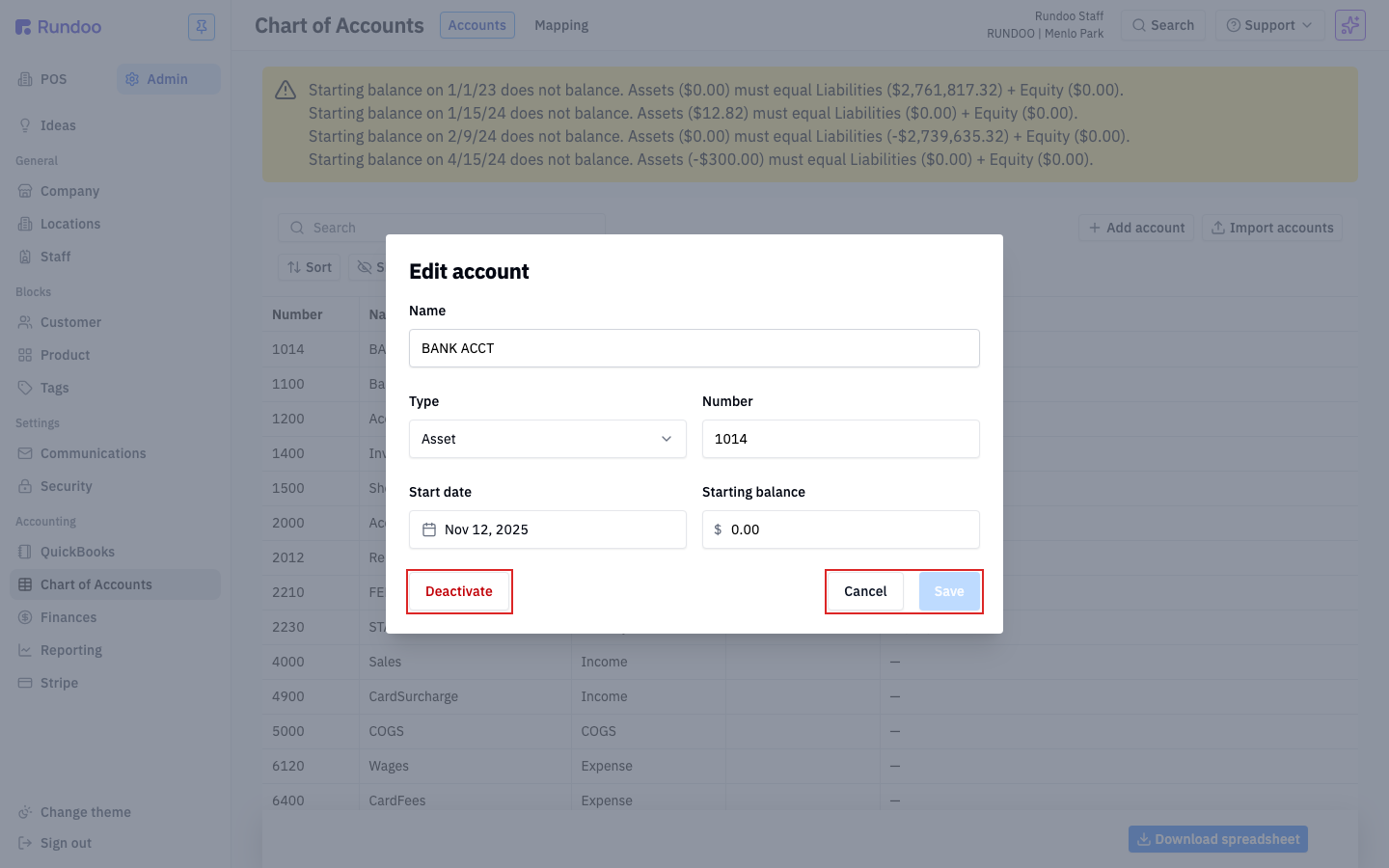Image resolution: width=1389 pixels, height=868 pixels.
Task: Open Reporting page
Action: tap(115, 650)
